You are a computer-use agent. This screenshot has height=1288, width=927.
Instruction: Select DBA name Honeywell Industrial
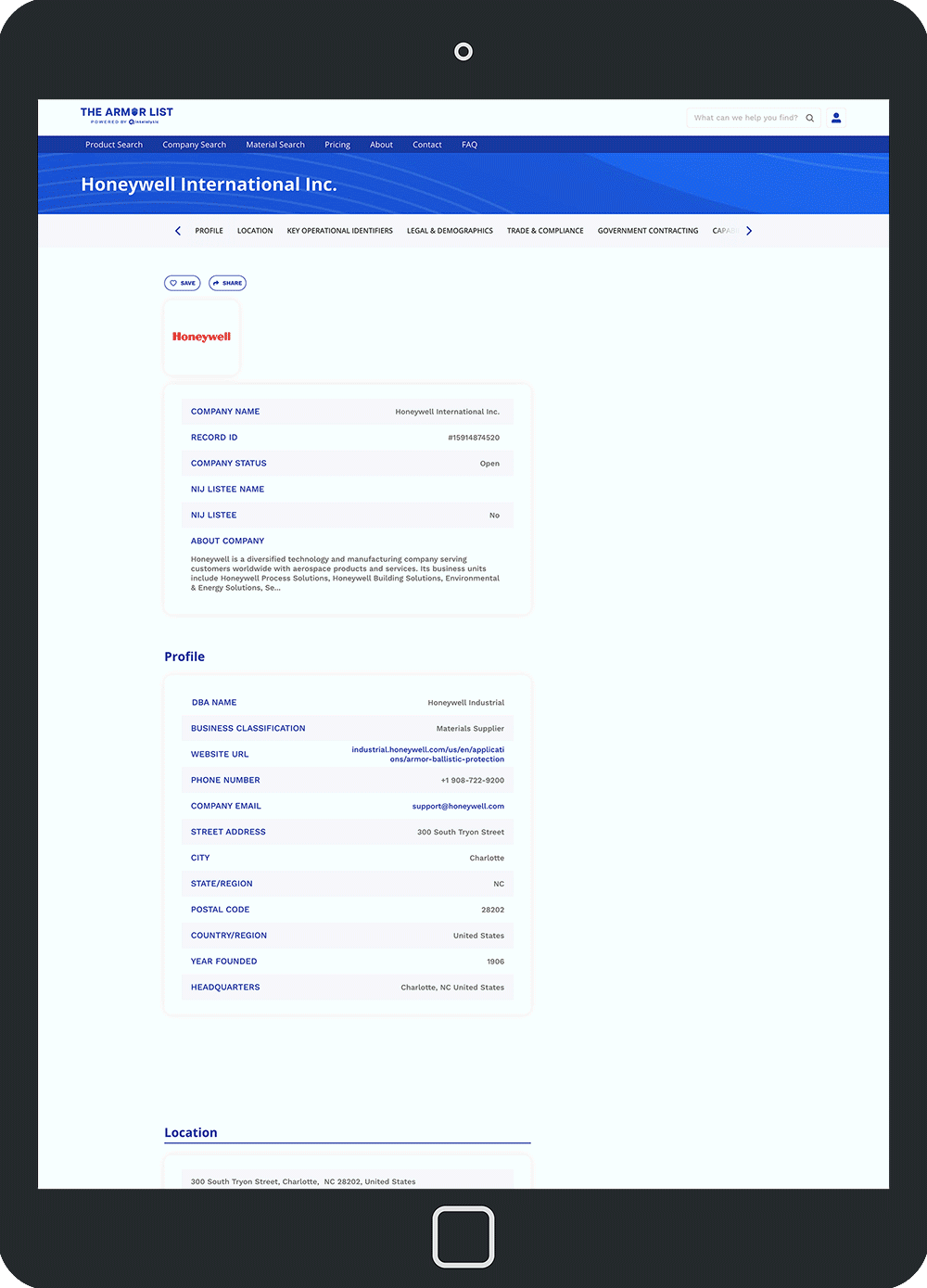point(466,703)
